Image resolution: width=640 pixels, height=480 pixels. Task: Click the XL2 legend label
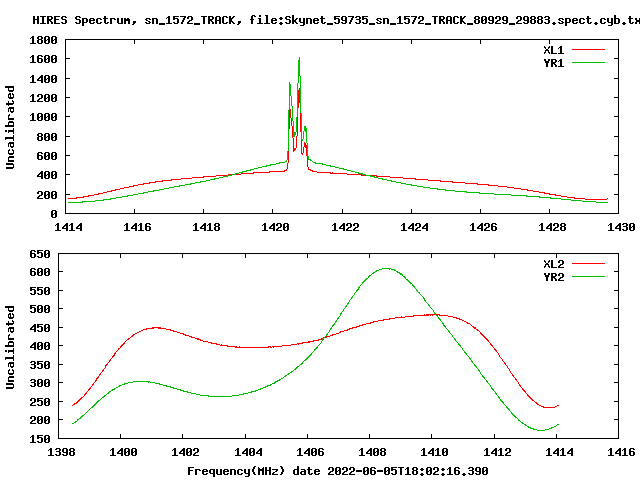pyautogui.click(x=553, y=264)
